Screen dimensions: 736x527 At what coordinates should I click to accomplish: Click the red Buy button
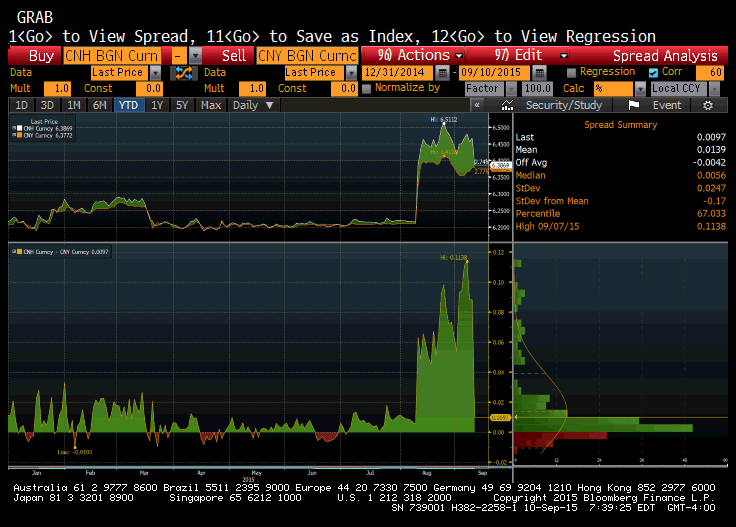click(35, 56)
